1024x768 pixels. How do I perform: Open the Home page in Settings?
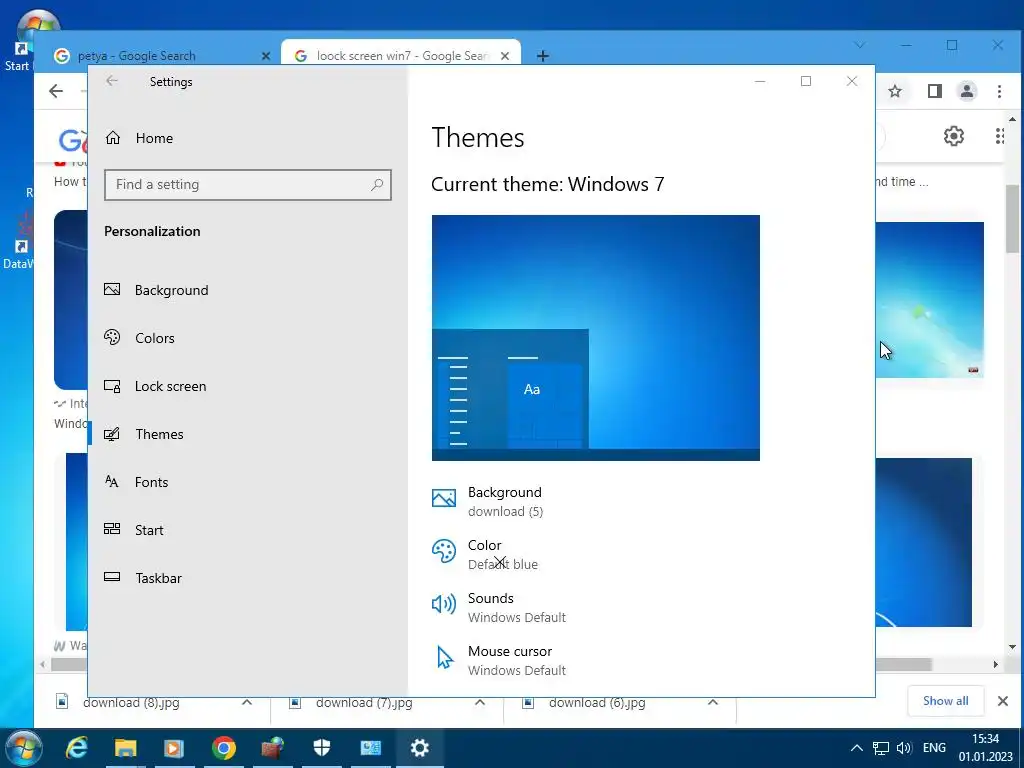(x=154, y=138)
